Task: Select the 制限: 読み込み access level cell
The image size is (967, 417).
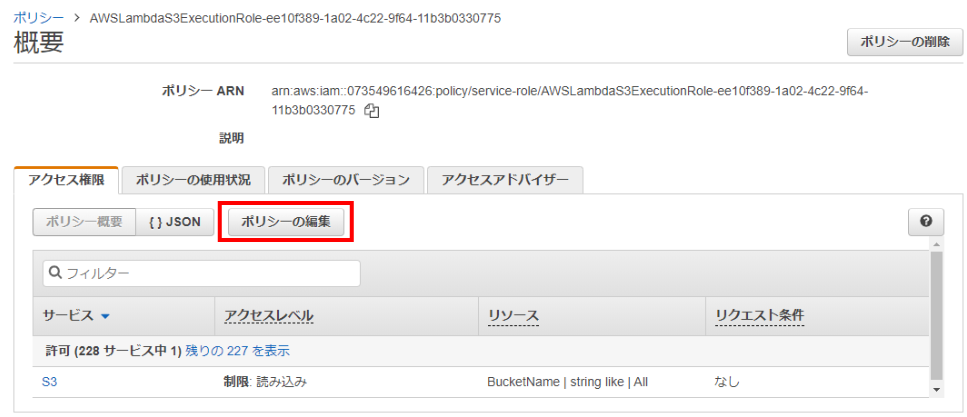Action: pyautogui.click(x=265, y=382)
